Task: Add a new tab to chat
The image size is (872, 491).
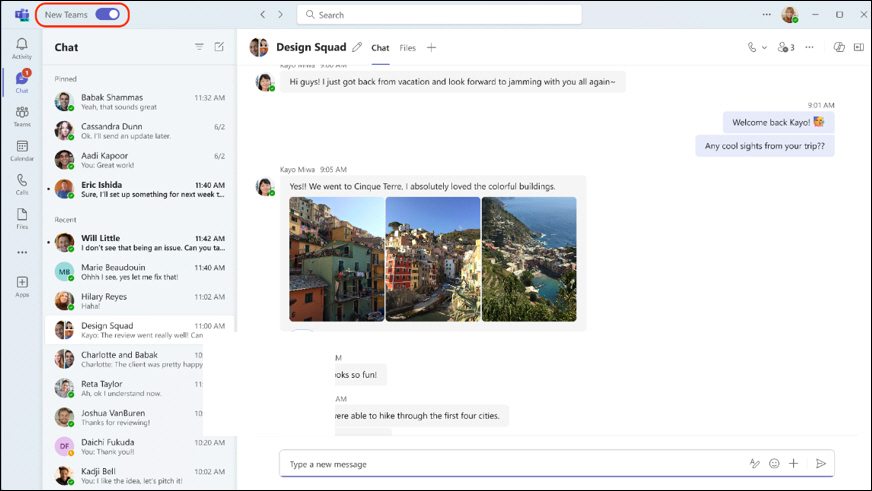Action: coord(432,48)
